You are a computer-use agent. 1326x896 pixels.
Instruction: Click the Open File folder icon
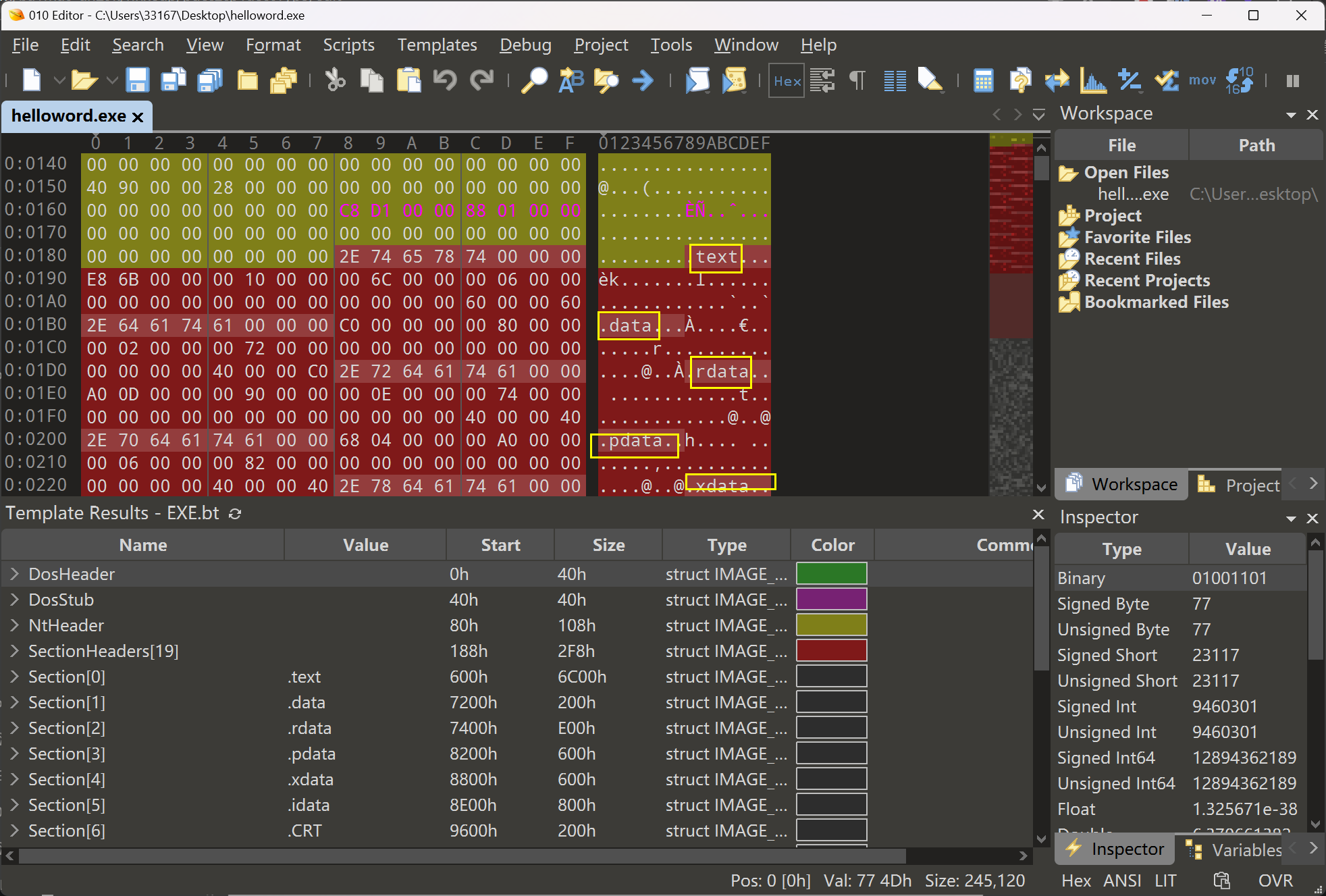pyautogui.click(x=84, y=80)
